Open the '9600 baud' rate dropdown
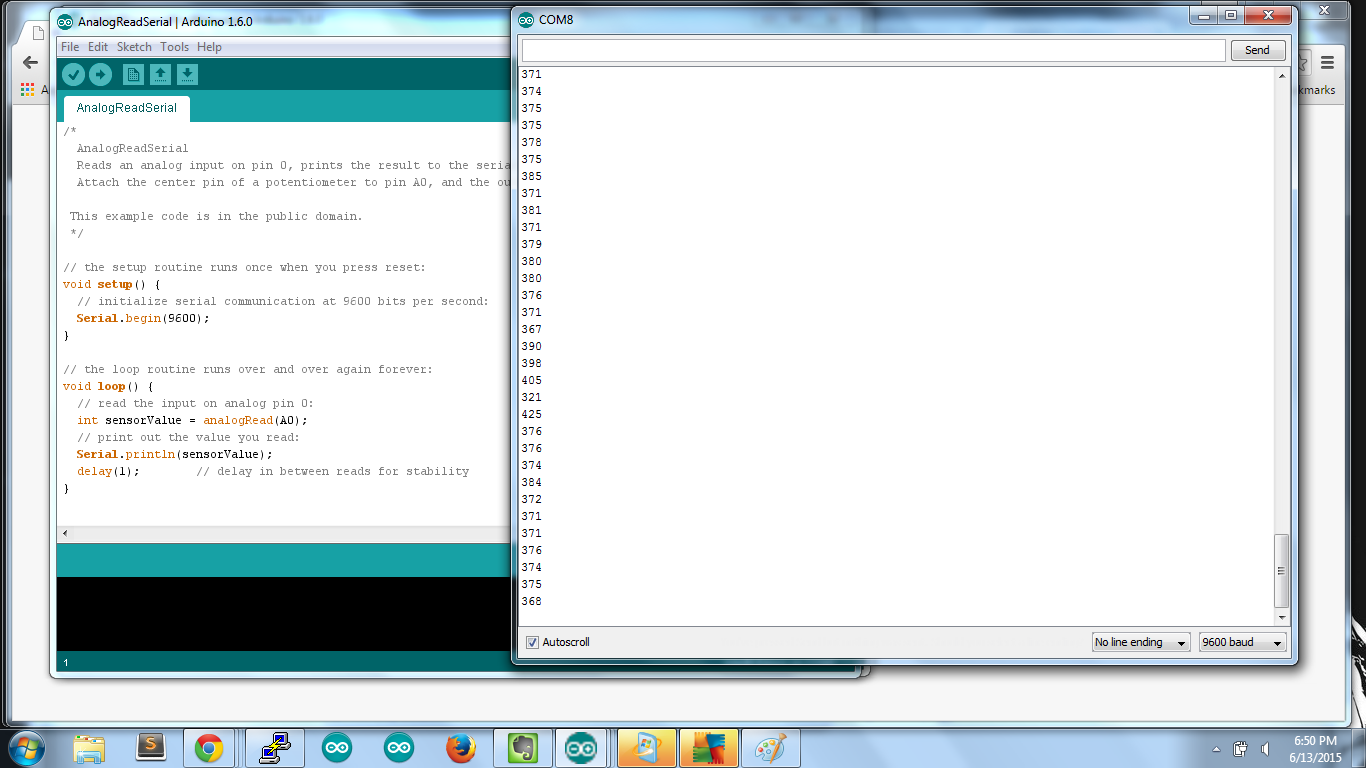Image resolution: width=1366 pixels, height=768 pixels. click(x=1243, y=642)
